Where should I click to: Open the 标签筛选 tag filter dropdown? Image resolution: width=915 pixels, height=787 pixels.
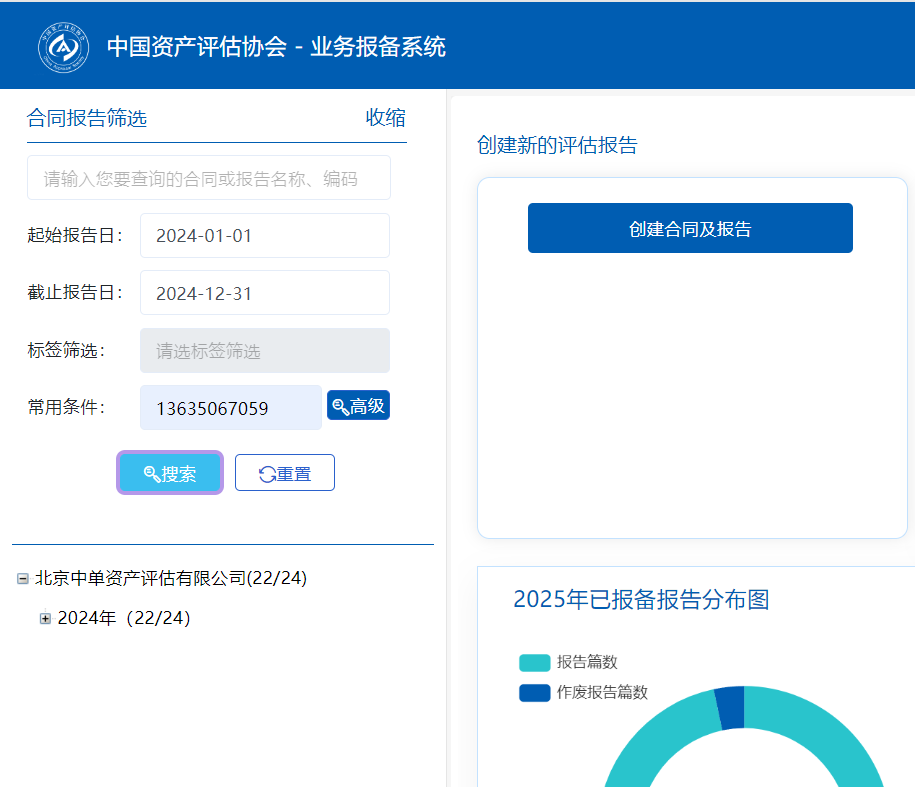[x=264, y=351]
